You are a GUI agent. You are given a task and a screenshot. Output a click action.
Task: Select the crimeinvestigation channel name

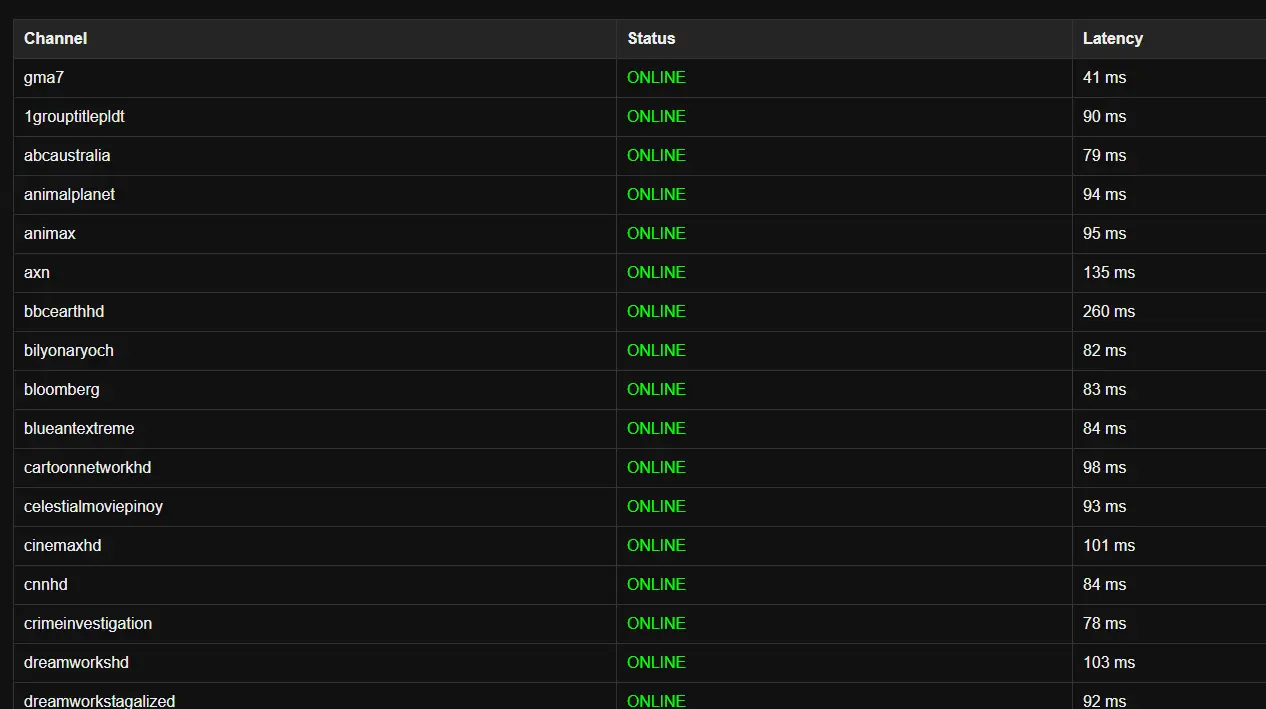pos(88,623)
